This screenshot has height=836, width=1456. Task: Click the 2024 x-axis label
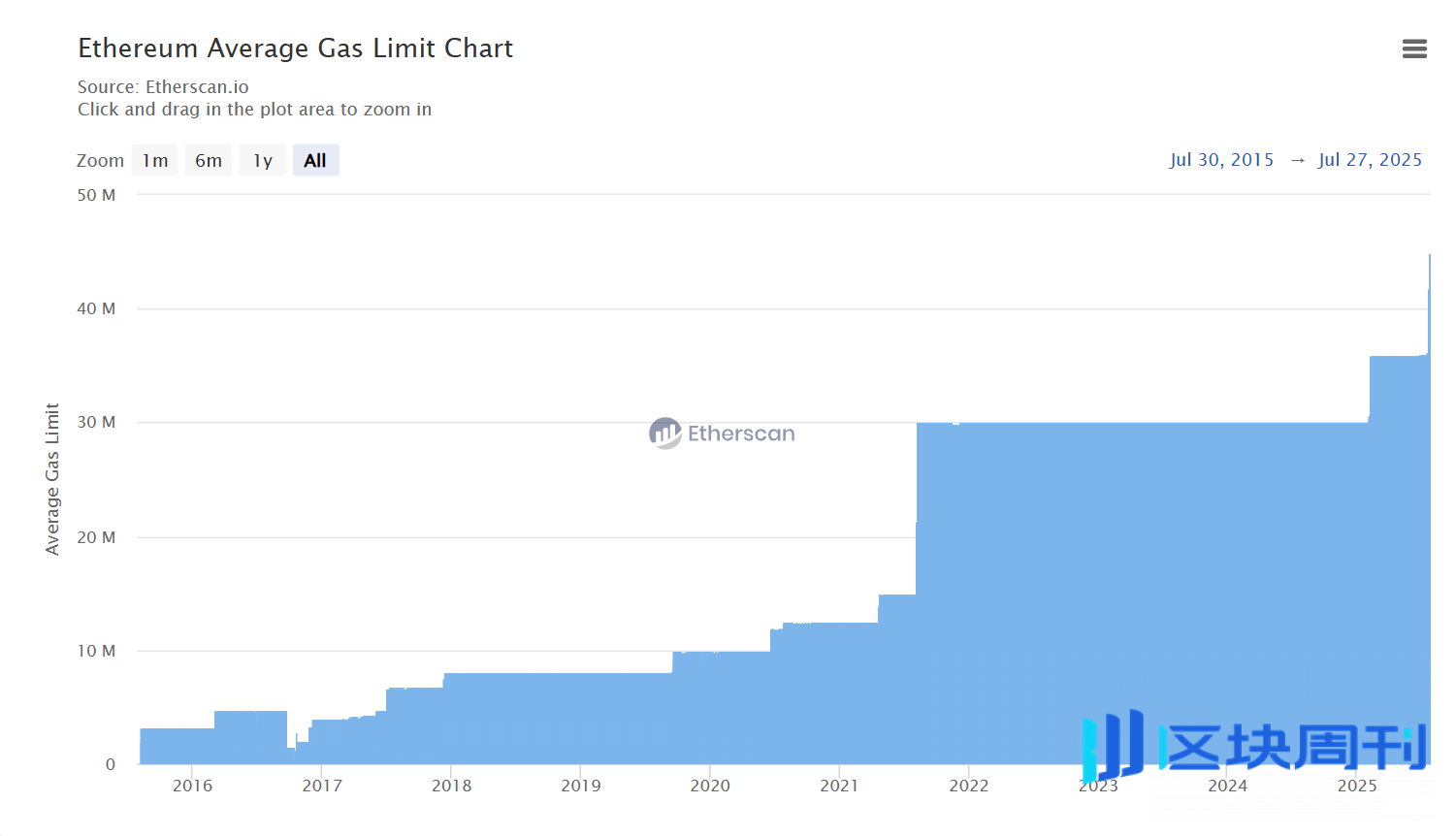click(x=1227, y=786)
